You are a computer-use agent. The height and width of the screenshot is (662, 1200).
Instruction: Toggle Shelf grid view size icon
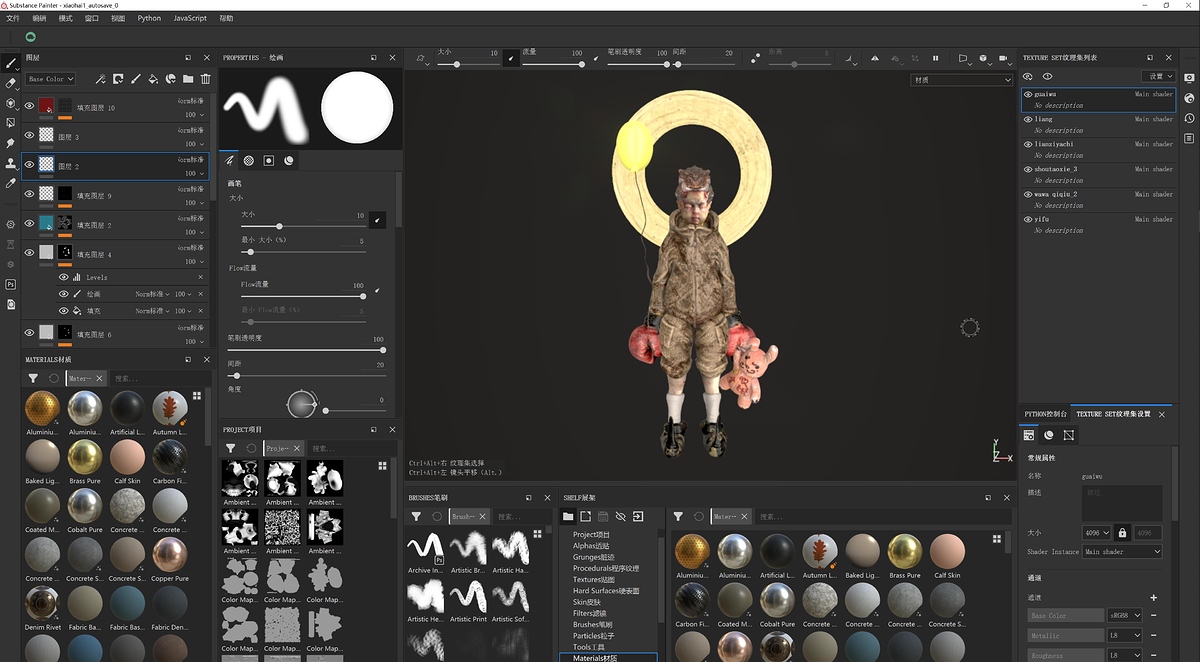(x=996, y=538)
